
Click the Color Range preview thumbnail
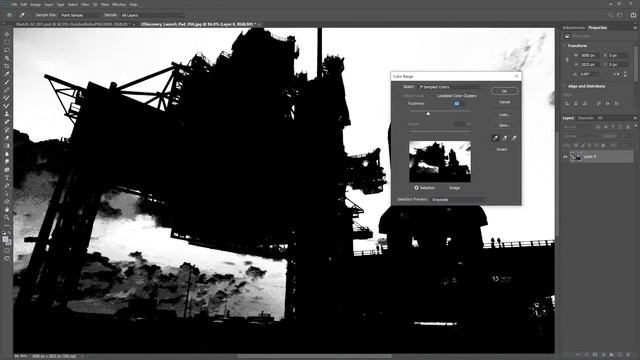(440, 161)
